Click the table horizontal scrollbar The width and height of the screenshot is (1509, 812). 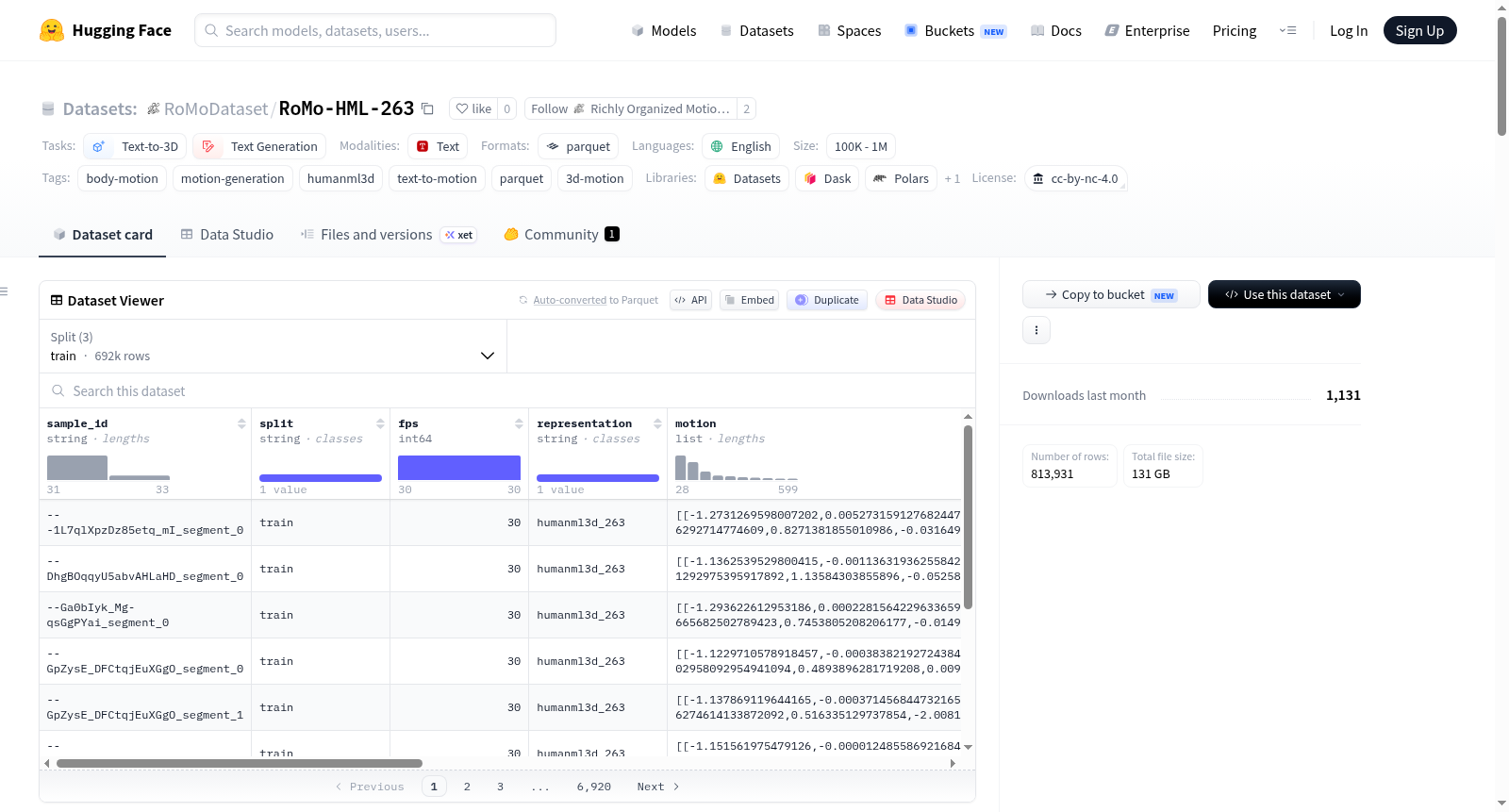pyautogui.click(x=240, y=763)
